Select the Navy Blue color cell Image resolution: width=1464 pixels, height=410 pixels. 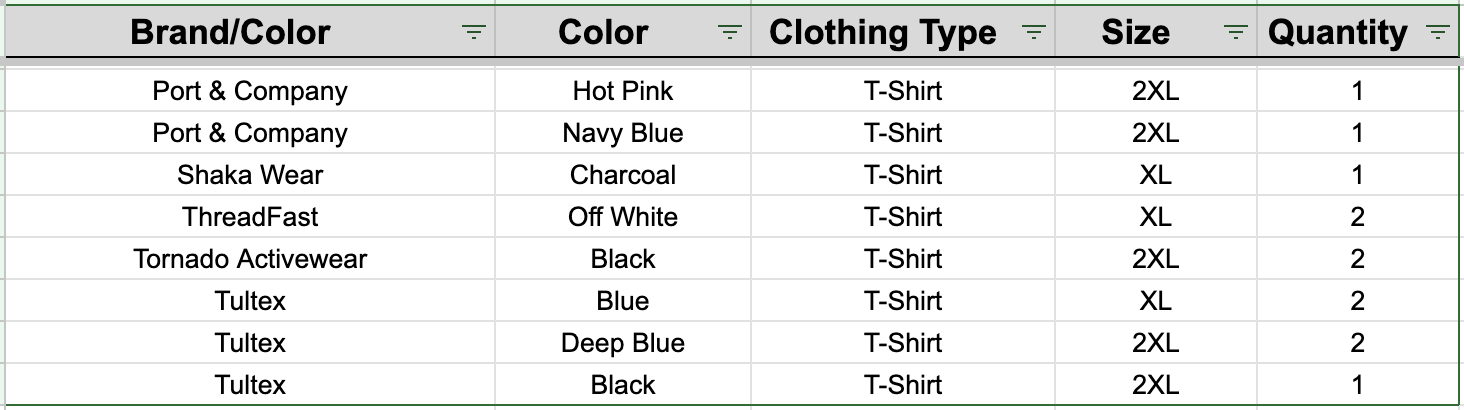point(623,133)
